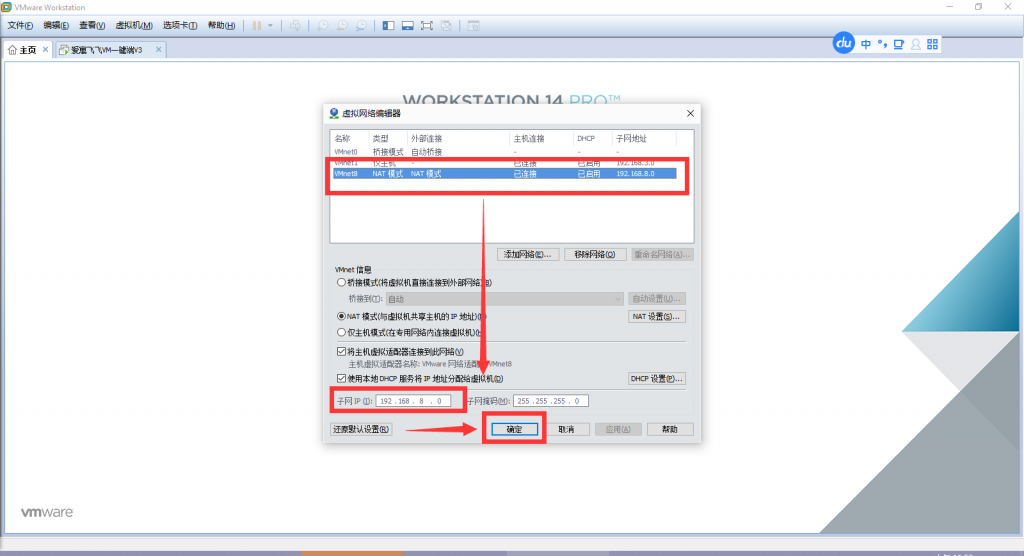Select the VMnet0 row in network list
The height and width of the screenshot is (556, 1024).
504,152
